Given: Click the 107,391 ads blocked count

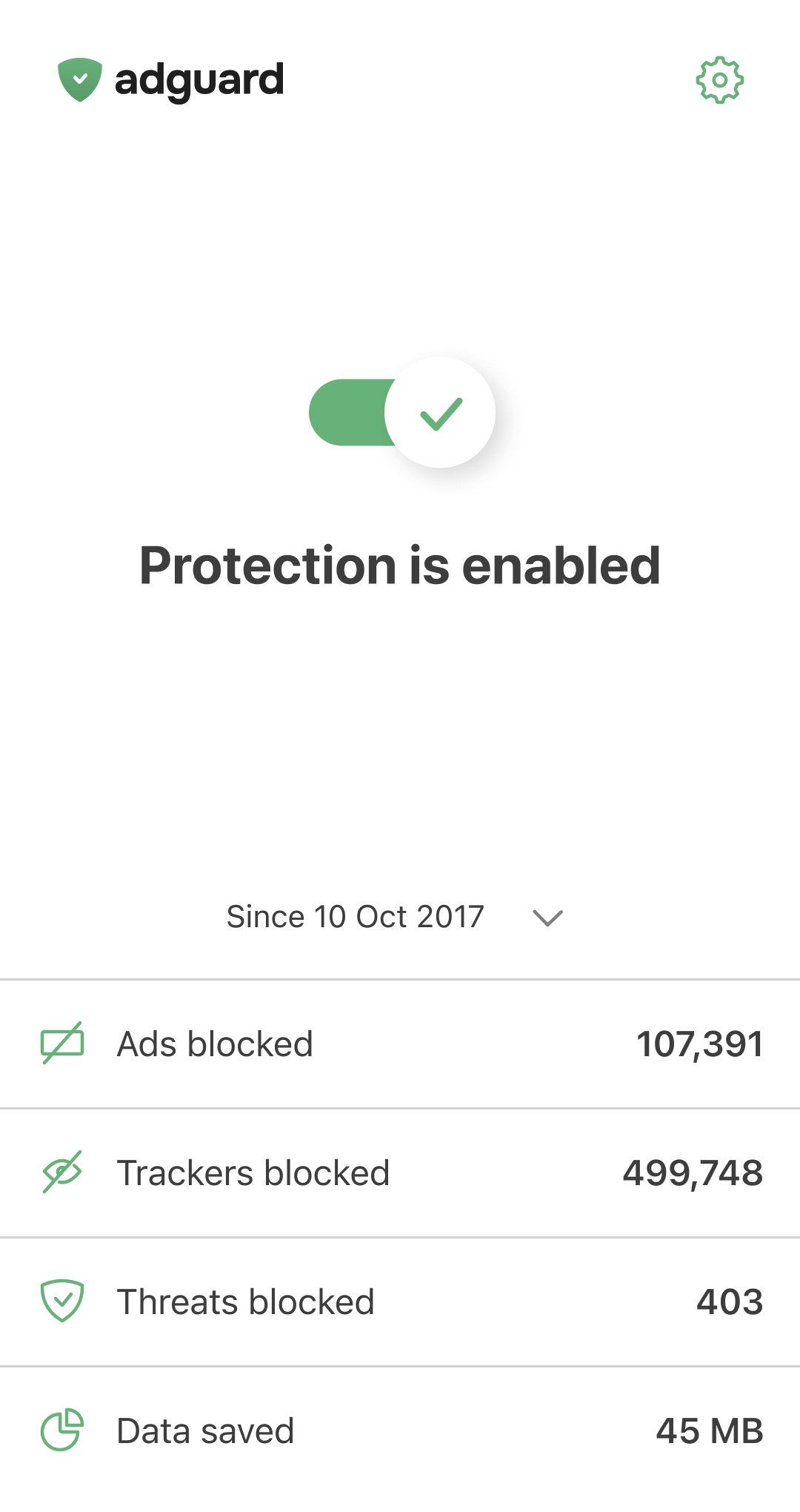Looking at the screenshot, I should click(x=699, y=1044).
